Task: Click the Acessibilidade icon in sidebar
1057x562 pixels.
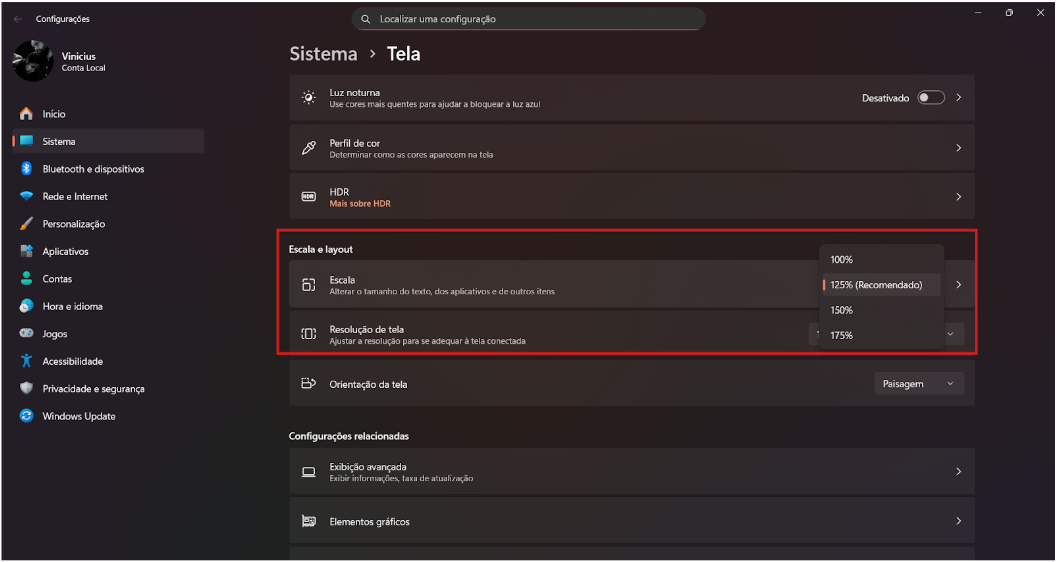Action: point(27,361)
